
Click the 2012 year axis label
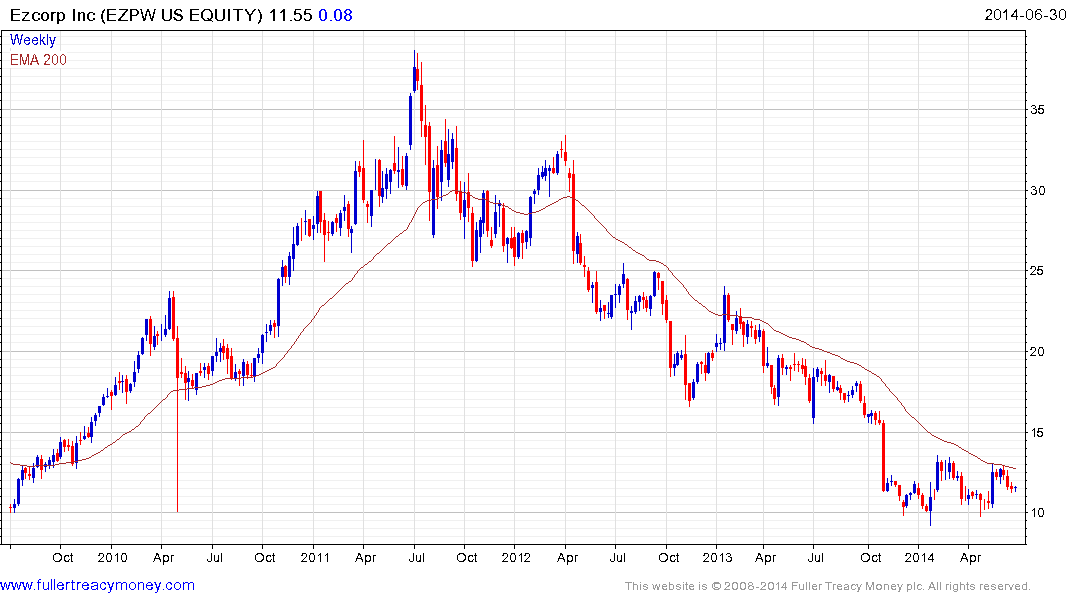coord(516,557)
